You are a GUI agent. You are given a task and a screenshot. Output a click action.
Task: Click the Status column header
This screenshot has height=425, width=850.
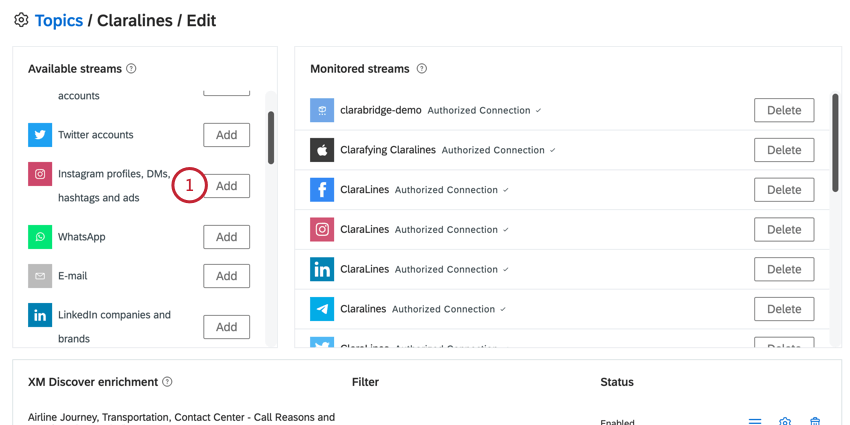(x=617, y=382)
